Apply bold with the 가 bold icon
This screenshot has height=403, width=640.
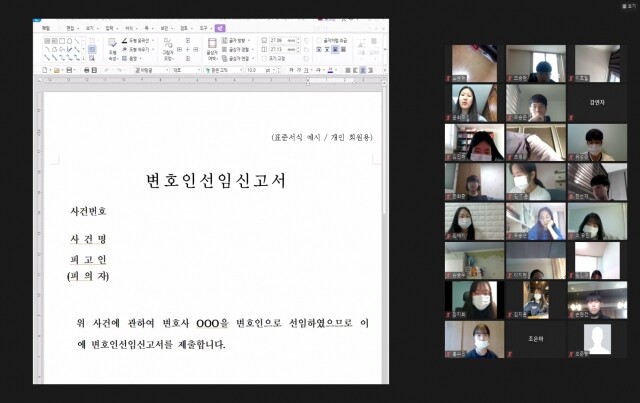[x=291, y=71]
